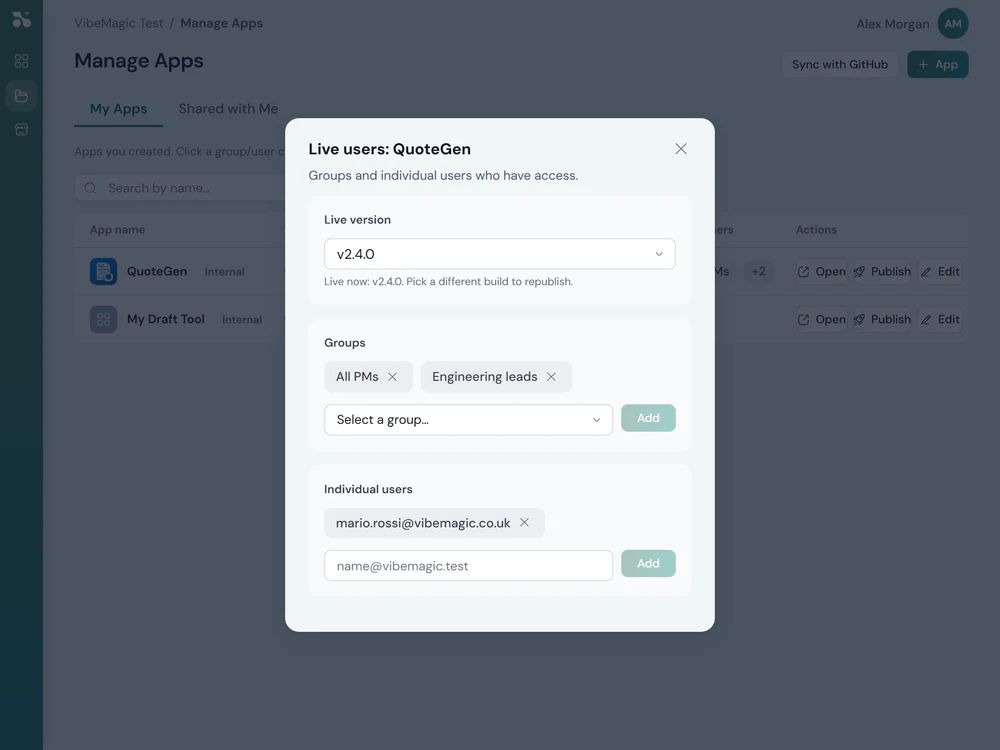Screen dimensions: 1000x750
Task: Click the plus App button
Action: tap(938, 64)
